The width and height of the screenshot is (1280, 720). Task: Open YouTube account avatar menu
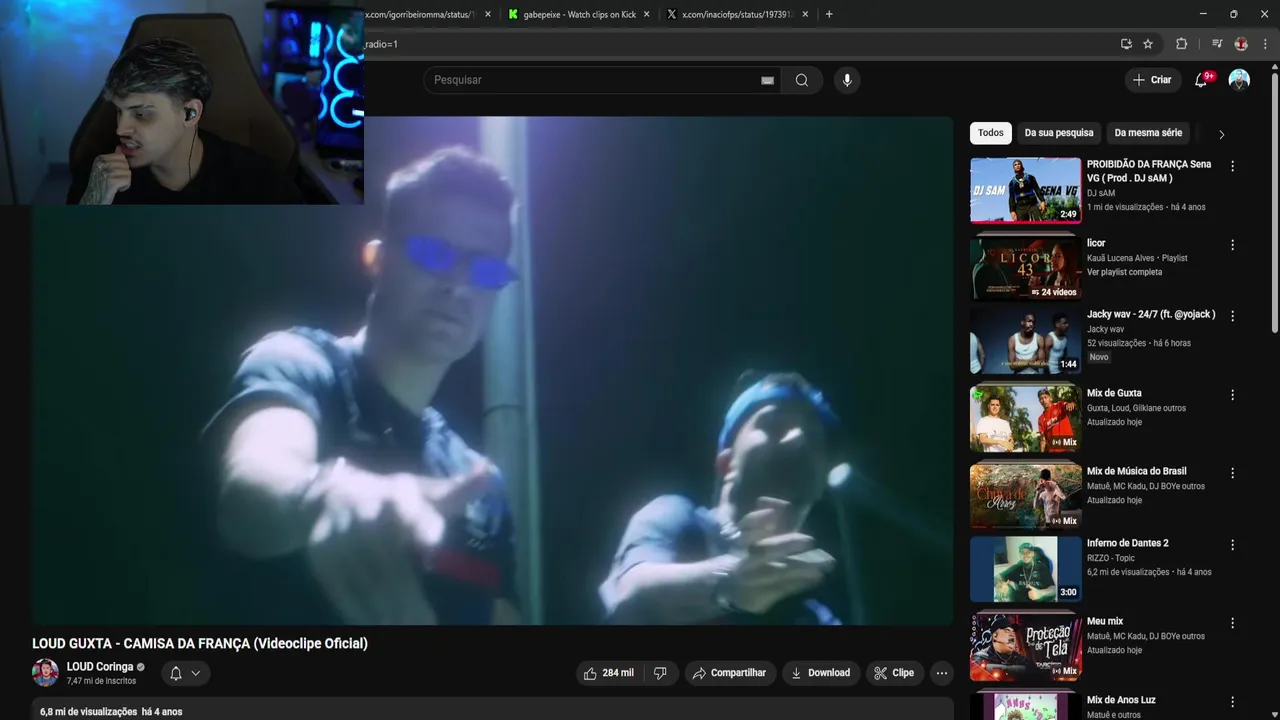coord(1239,80)
